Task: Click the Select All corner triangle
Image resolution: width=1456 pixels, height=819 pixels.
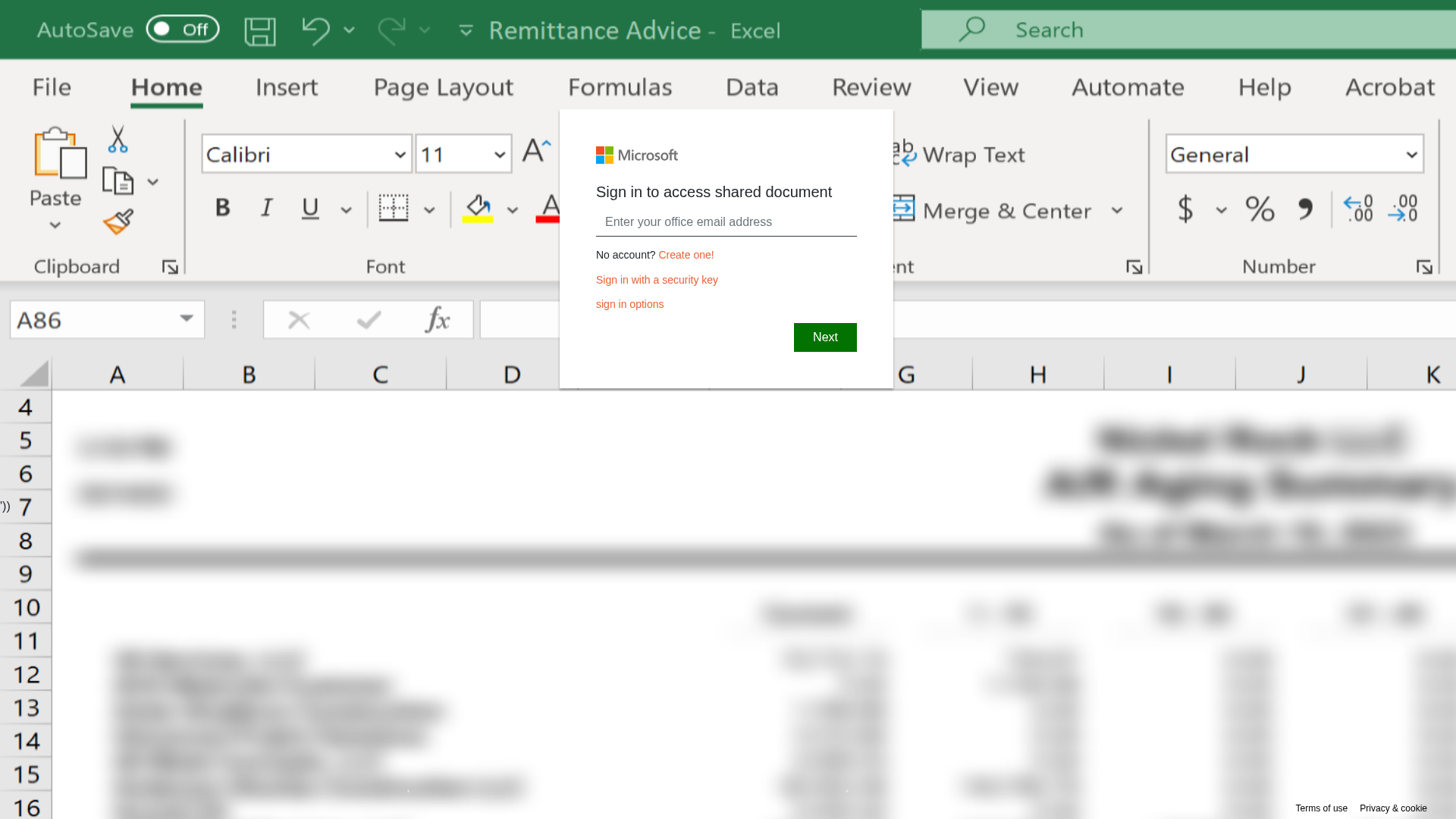Action: (x=33, y=374)
